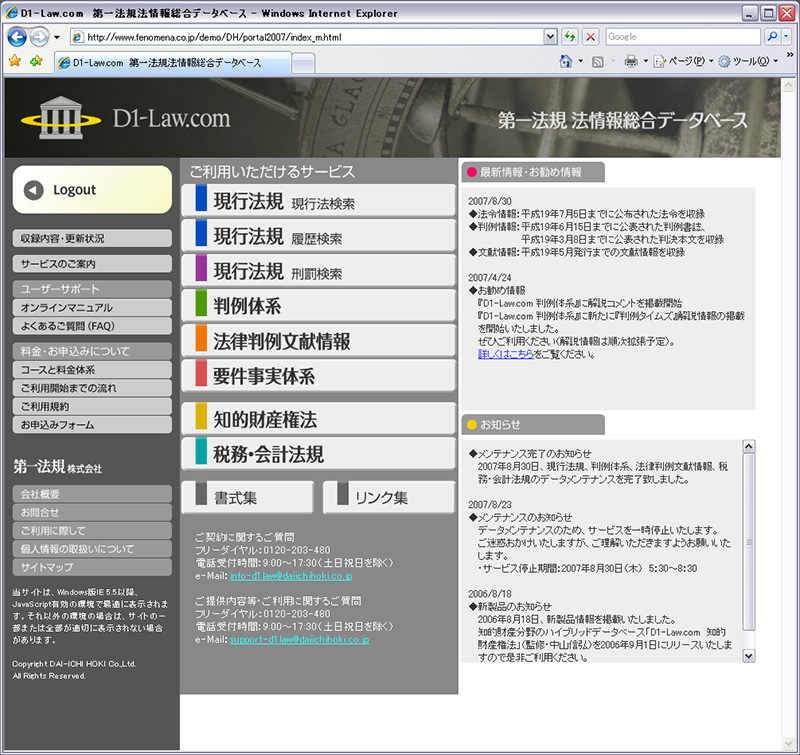Open よくあるご質問 (FAQ) sidebar item
This screenshot has height=755, width=800.
coord(92,326)
